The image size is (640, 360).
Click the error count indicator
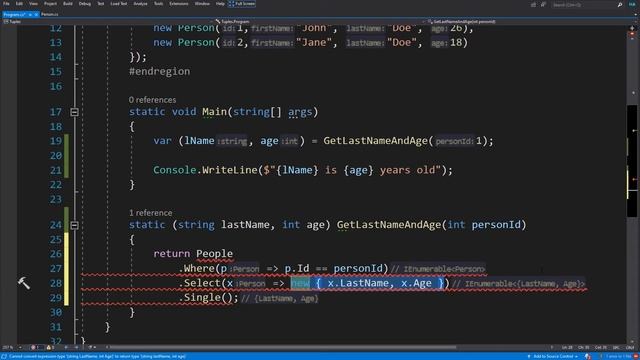click(x=36, y=347)
